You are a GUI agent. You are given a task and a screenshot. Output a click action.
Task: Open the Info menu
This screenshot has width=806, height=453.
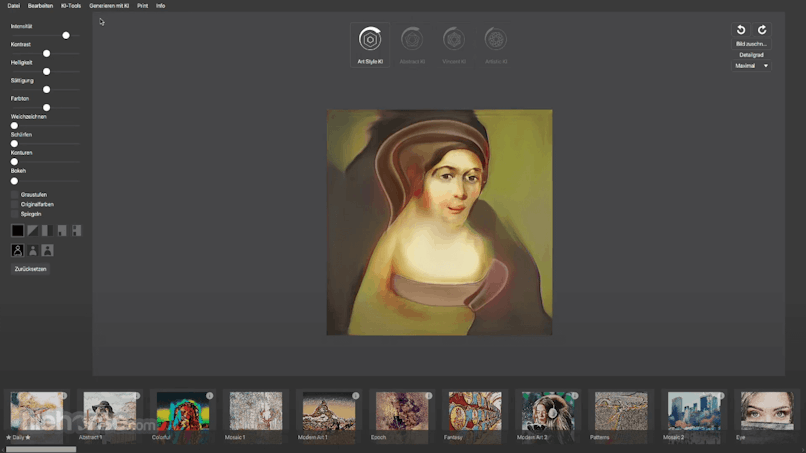[160, 6]
